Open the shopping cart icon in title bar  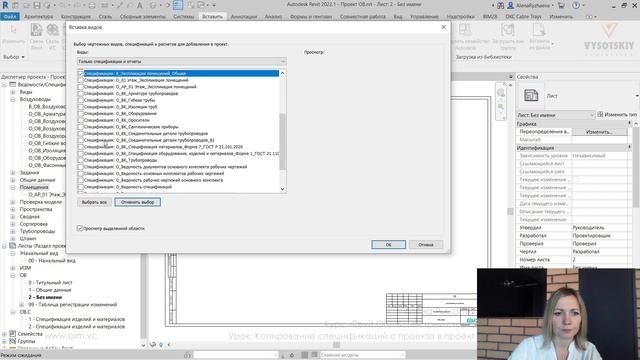click(561, 5)
